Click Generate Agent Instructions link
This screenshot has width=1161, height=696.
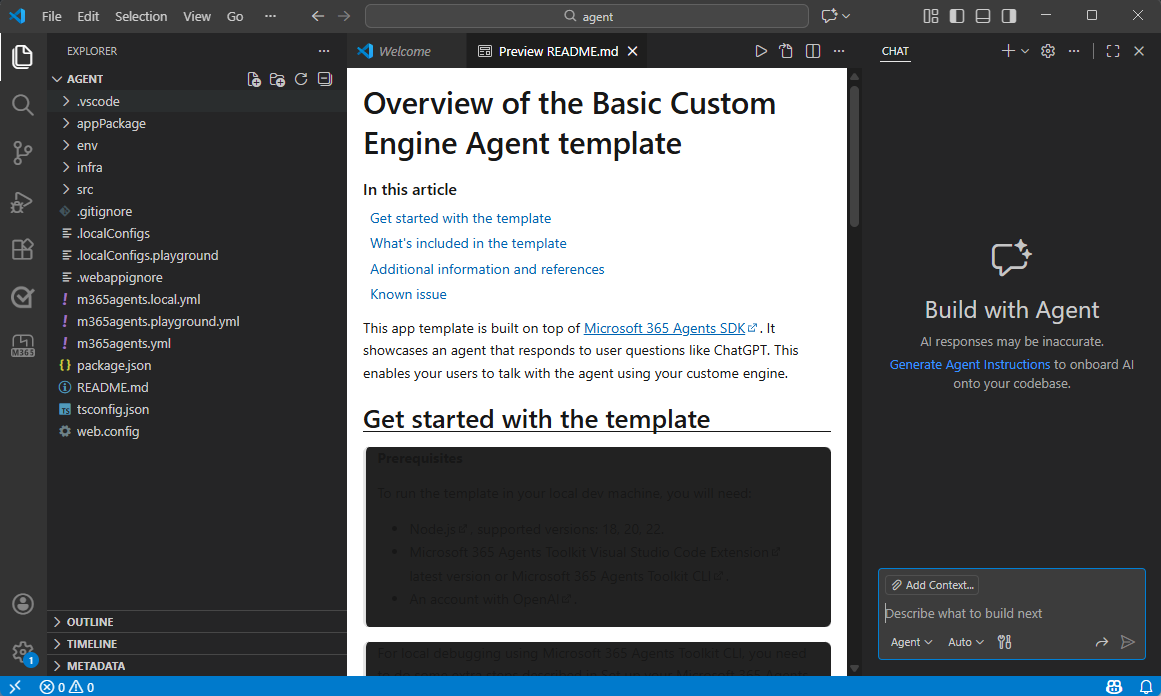[x=969, y=364]
